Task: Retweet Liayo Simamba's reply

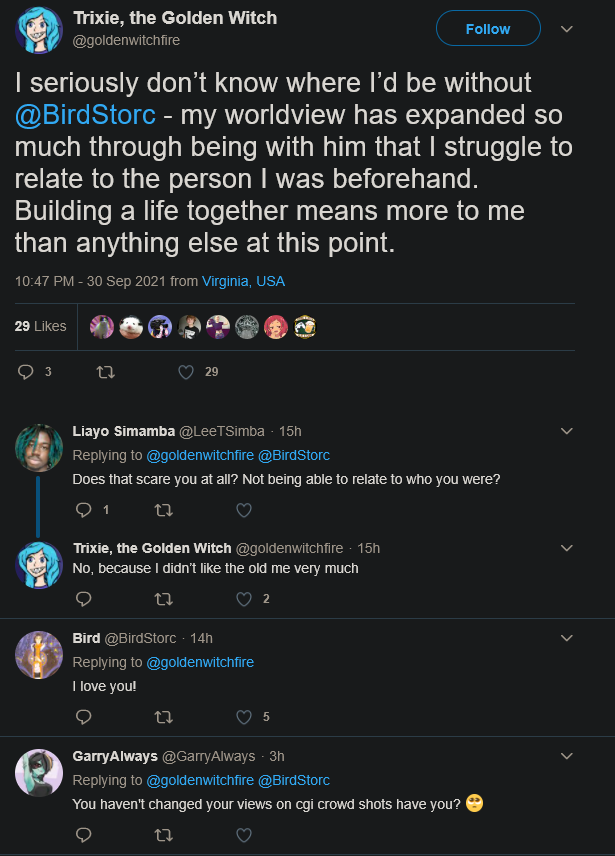Action: (x=164, y=510)
